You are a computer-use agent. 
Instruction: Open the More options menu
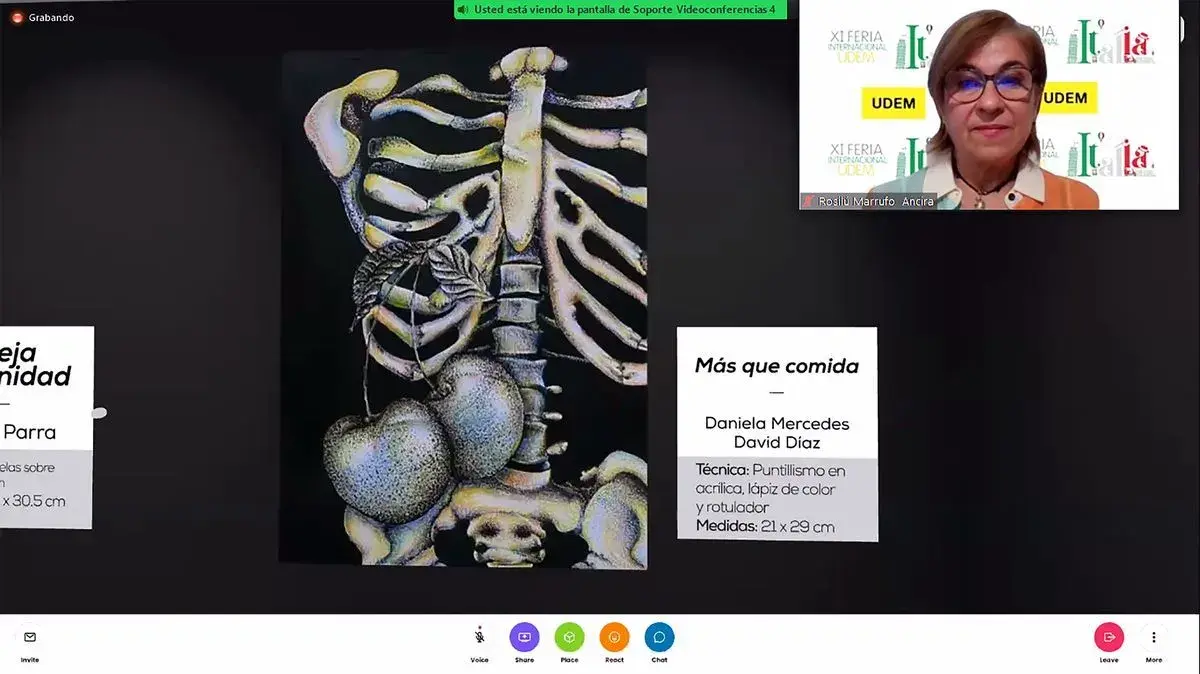[1154, 637]
